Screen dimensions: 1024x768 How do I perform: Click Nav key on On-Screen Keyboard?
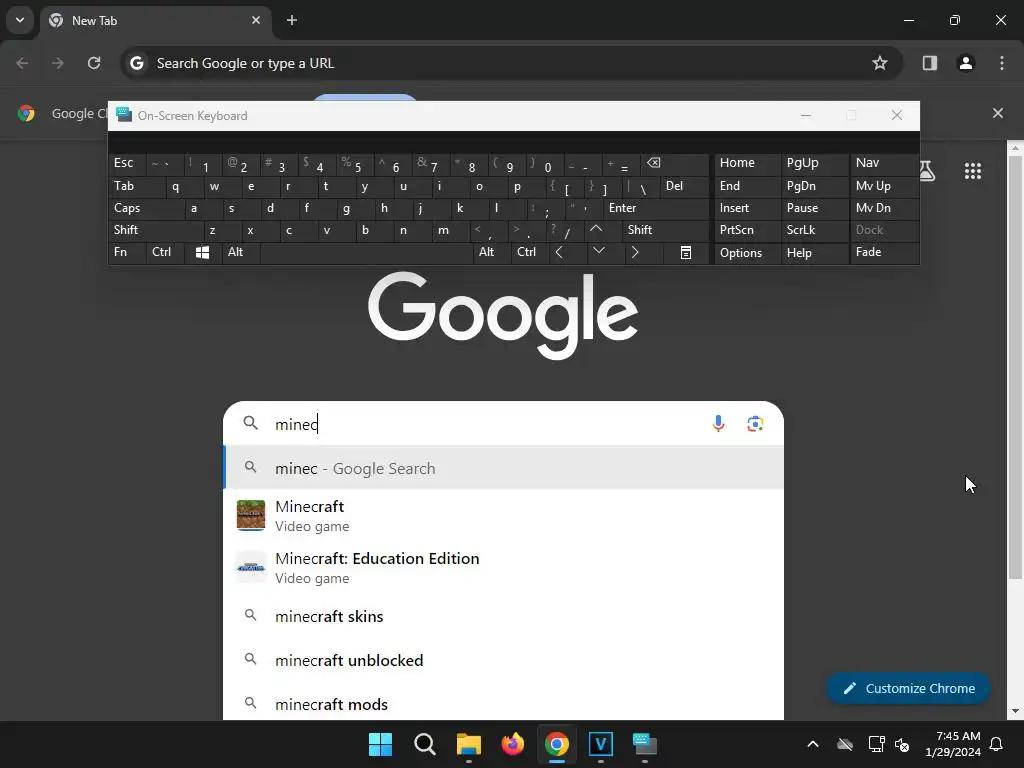[x=884, y=163]
